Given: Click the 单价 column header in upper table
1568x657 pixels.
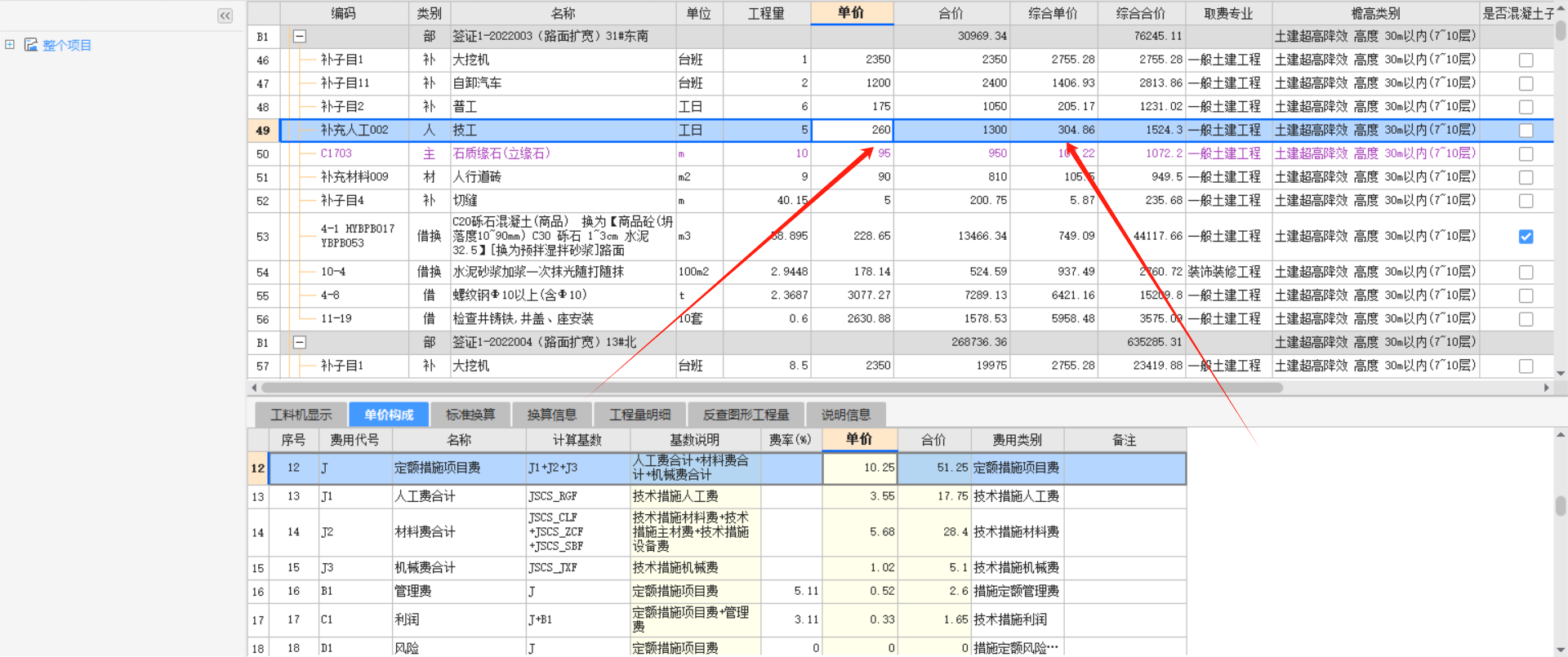Looking at the screenshot, I should tap(851, 13).
